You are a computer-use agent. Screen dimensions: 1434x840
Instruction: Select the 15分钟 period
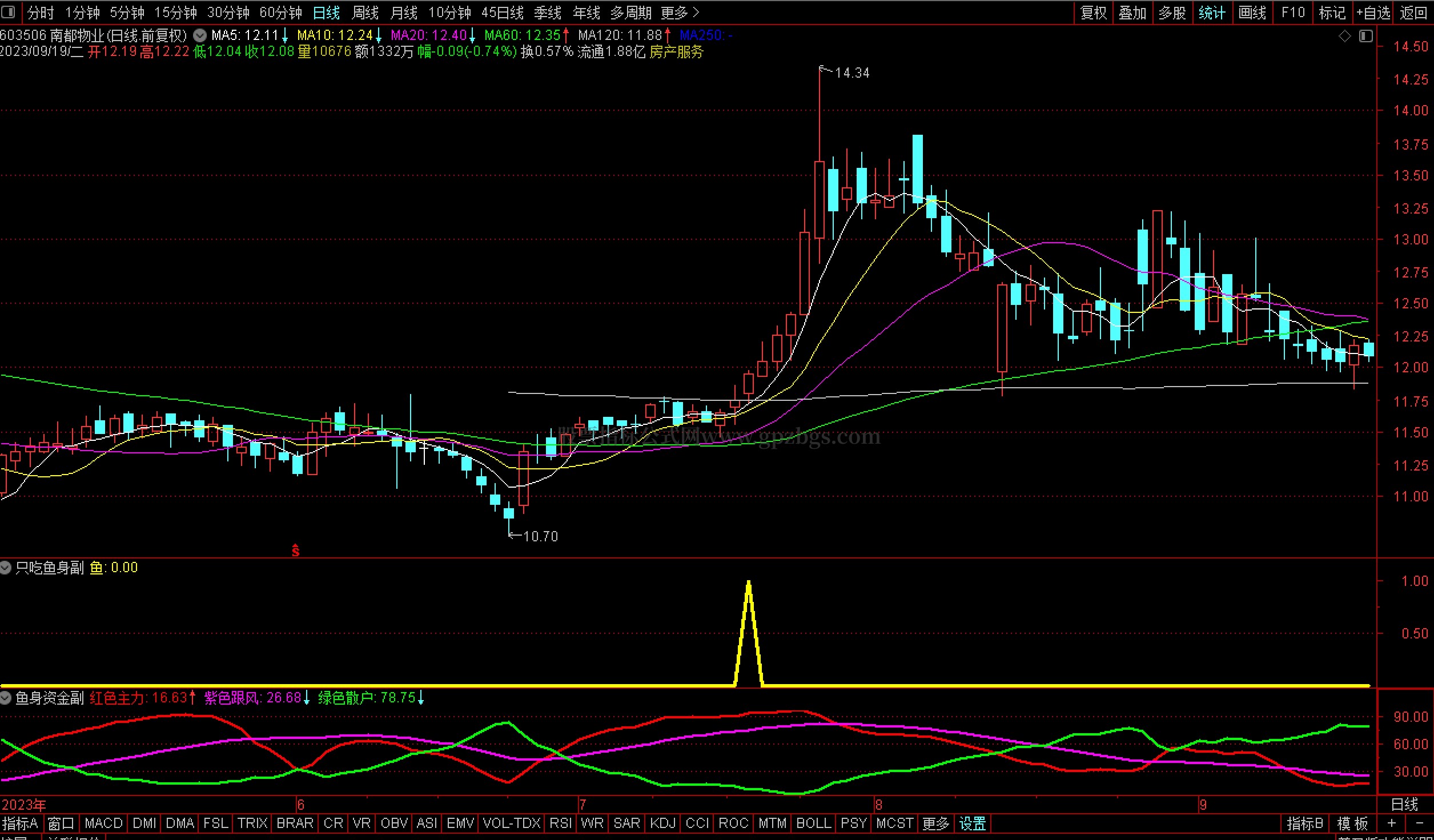coord(175,13)
